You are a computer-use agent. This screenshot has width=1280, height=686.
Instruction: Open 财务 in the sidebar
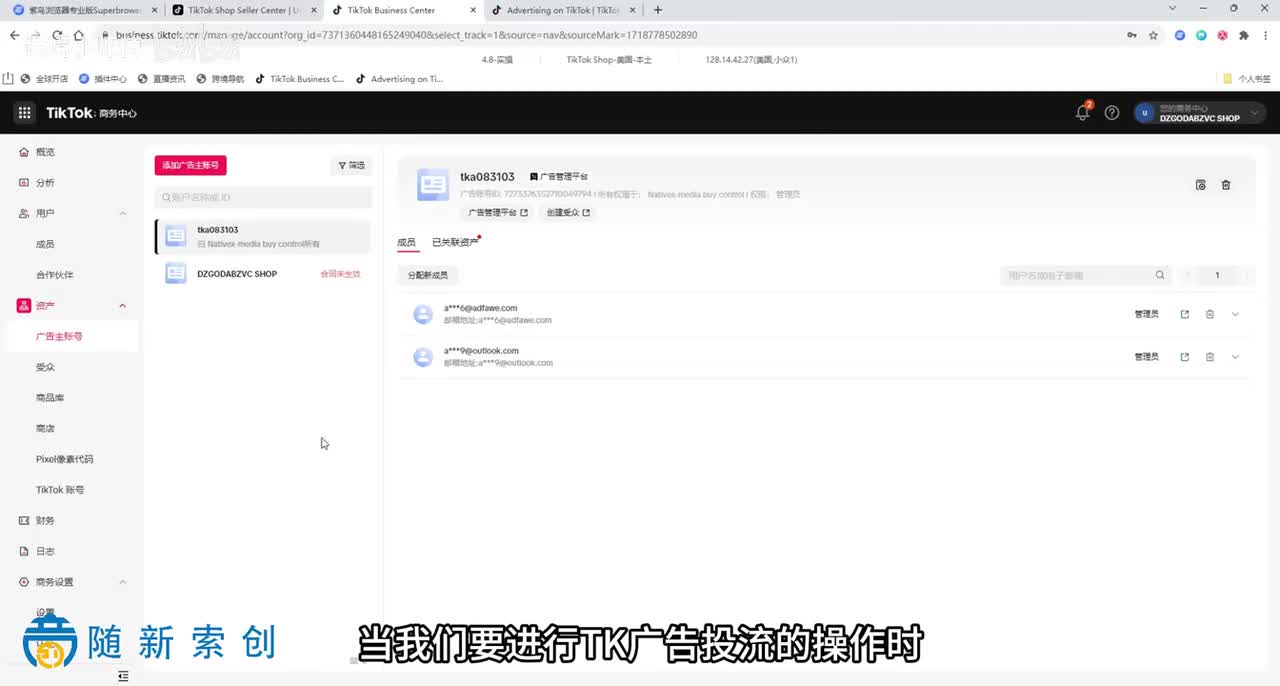45,521
